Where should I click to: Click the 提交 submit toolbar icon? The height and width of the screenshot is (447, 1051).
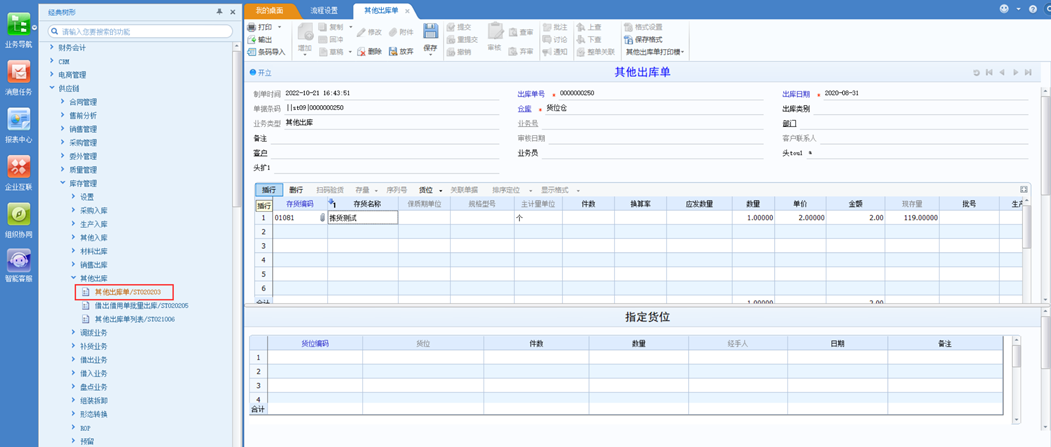click(x=450, y=27)
